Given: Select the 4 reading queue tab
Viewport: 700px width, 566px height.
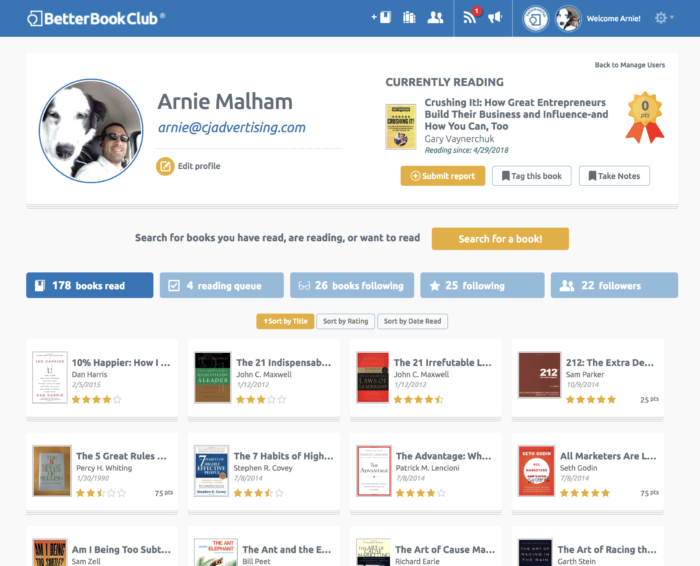Looking at the screenshot, I should 222,285.
